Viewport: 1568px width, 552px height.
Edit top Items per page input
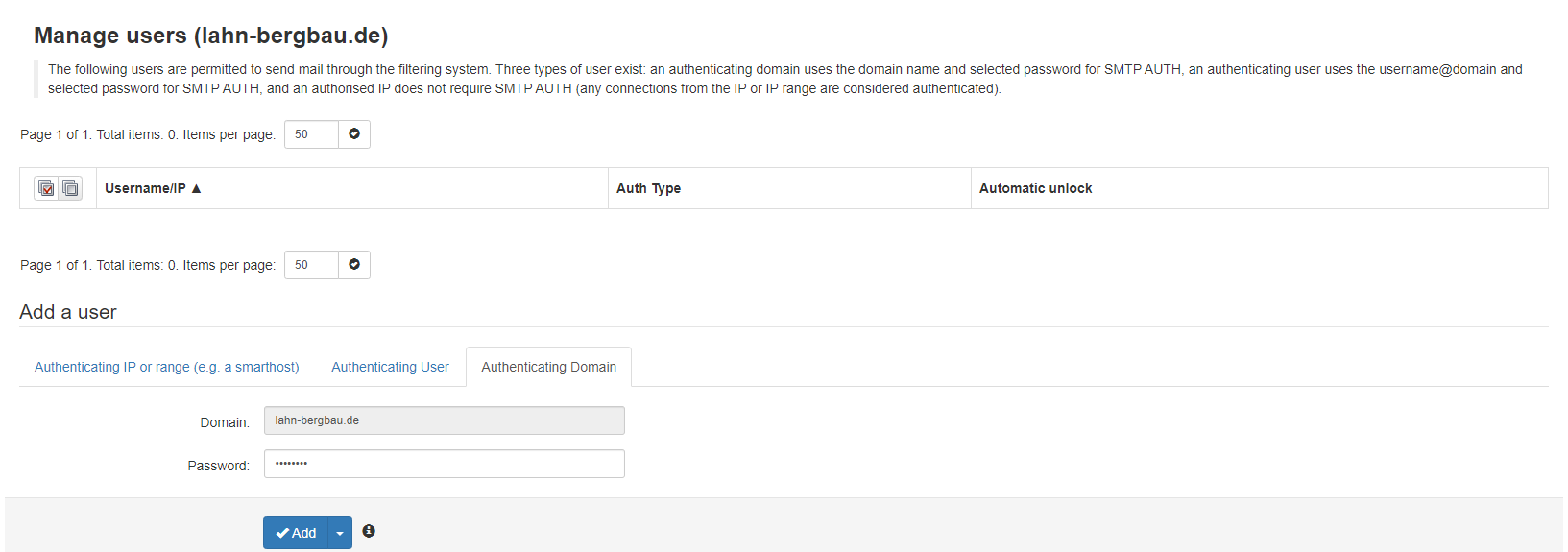pyautogui.click(x=311, y=134)
